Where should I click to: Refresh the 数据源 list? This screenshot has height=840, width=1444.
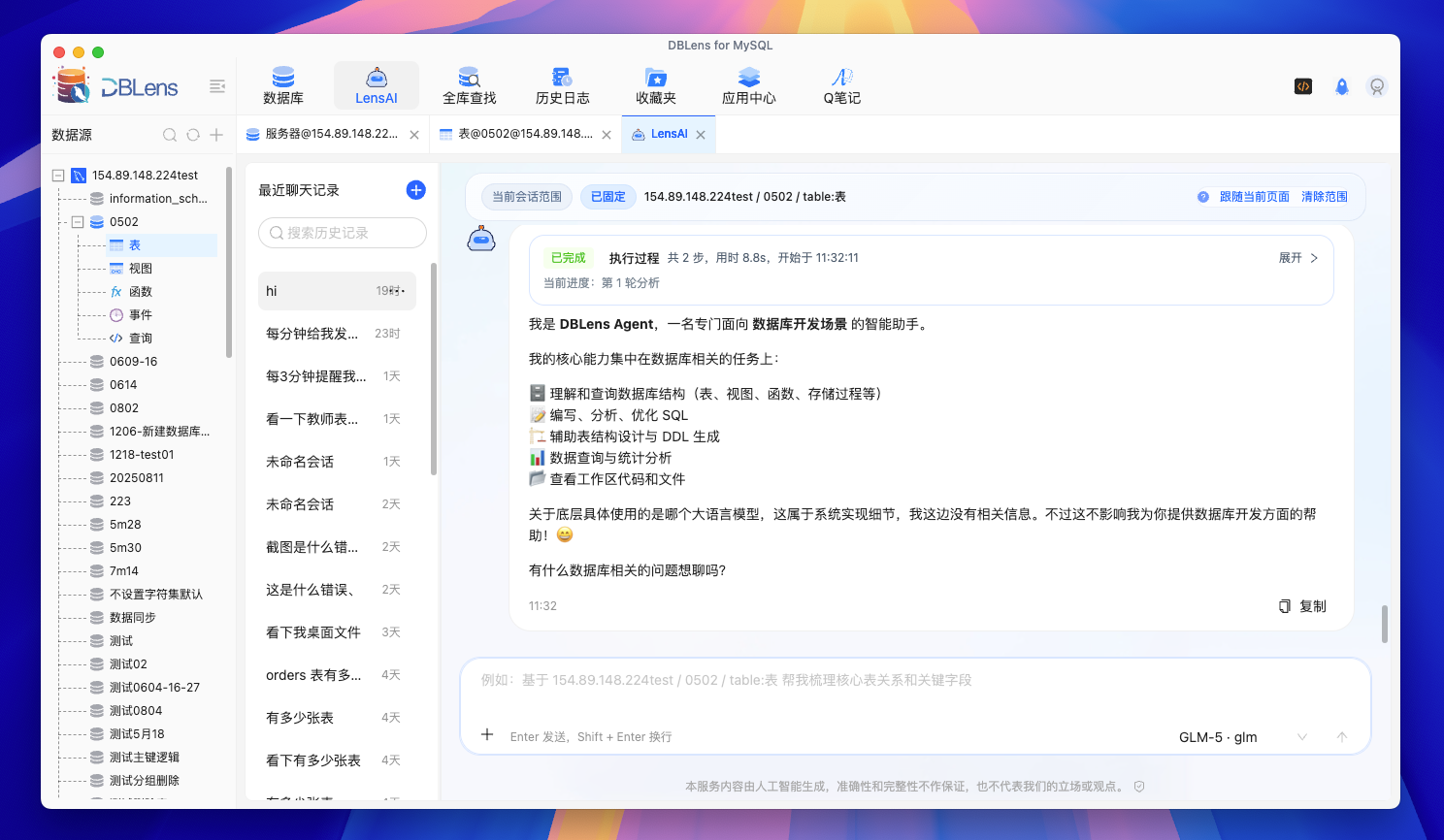point(193,135)
